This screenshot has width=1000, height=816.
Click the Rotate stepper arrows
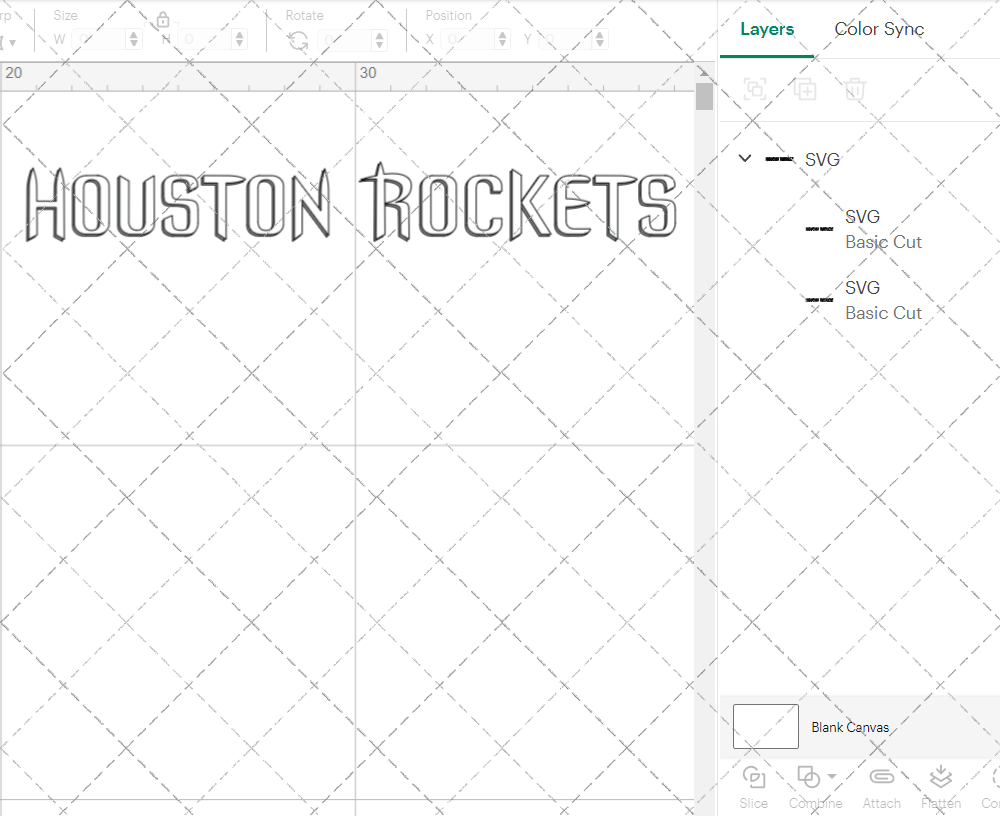tap(380, 40)
